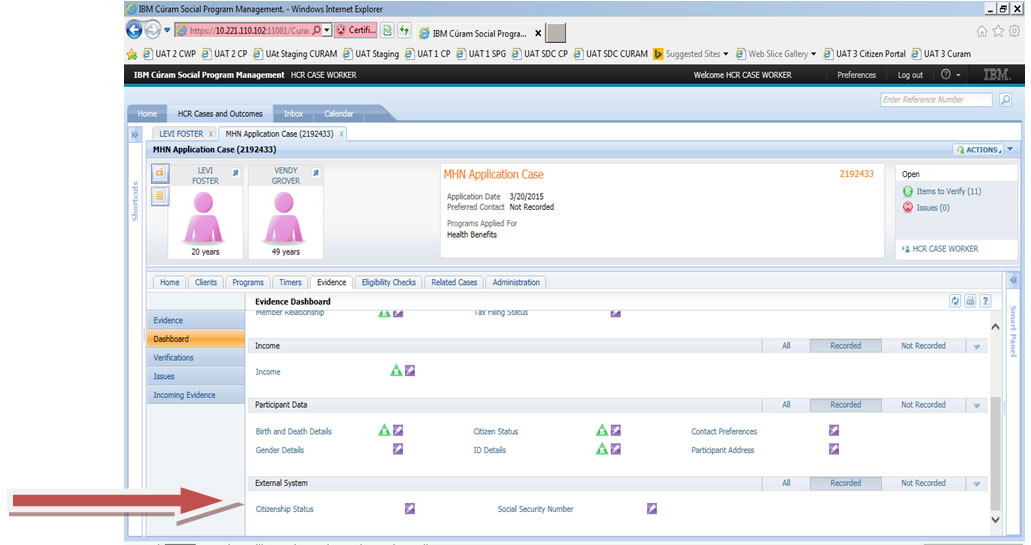Click the dashboard scrollbar down arrow

[995, 519]
